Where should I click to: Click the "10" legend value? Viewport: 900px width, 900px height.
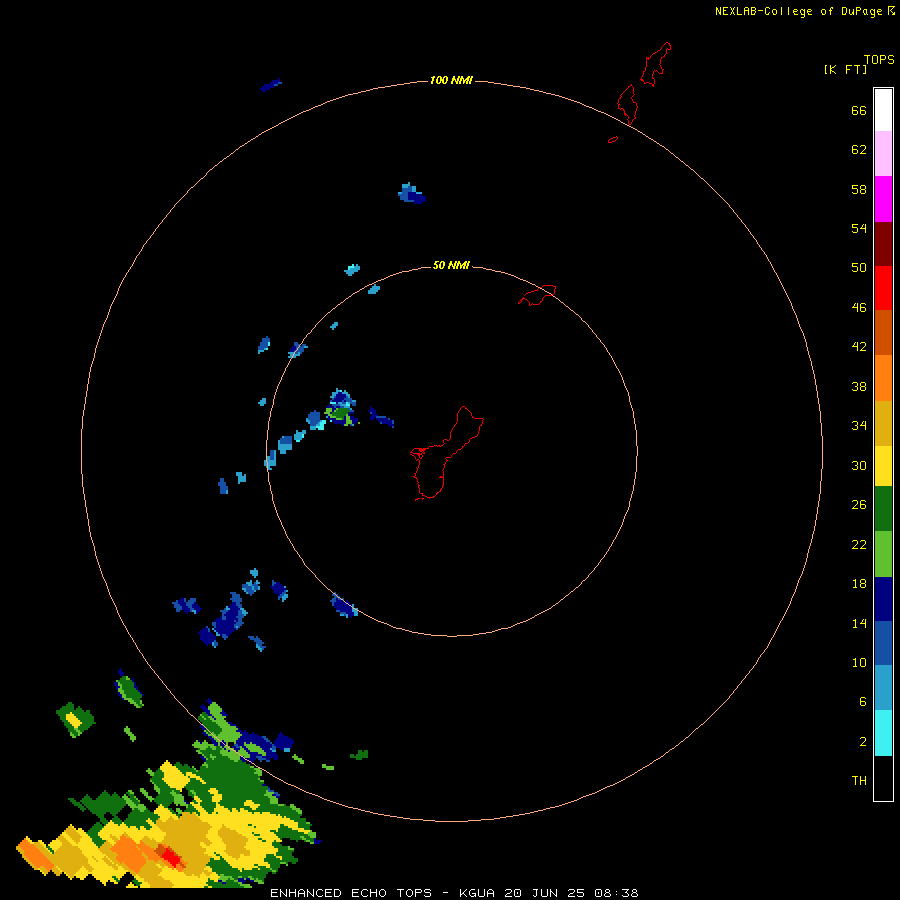pyautogui.click(x=859, y=662)
